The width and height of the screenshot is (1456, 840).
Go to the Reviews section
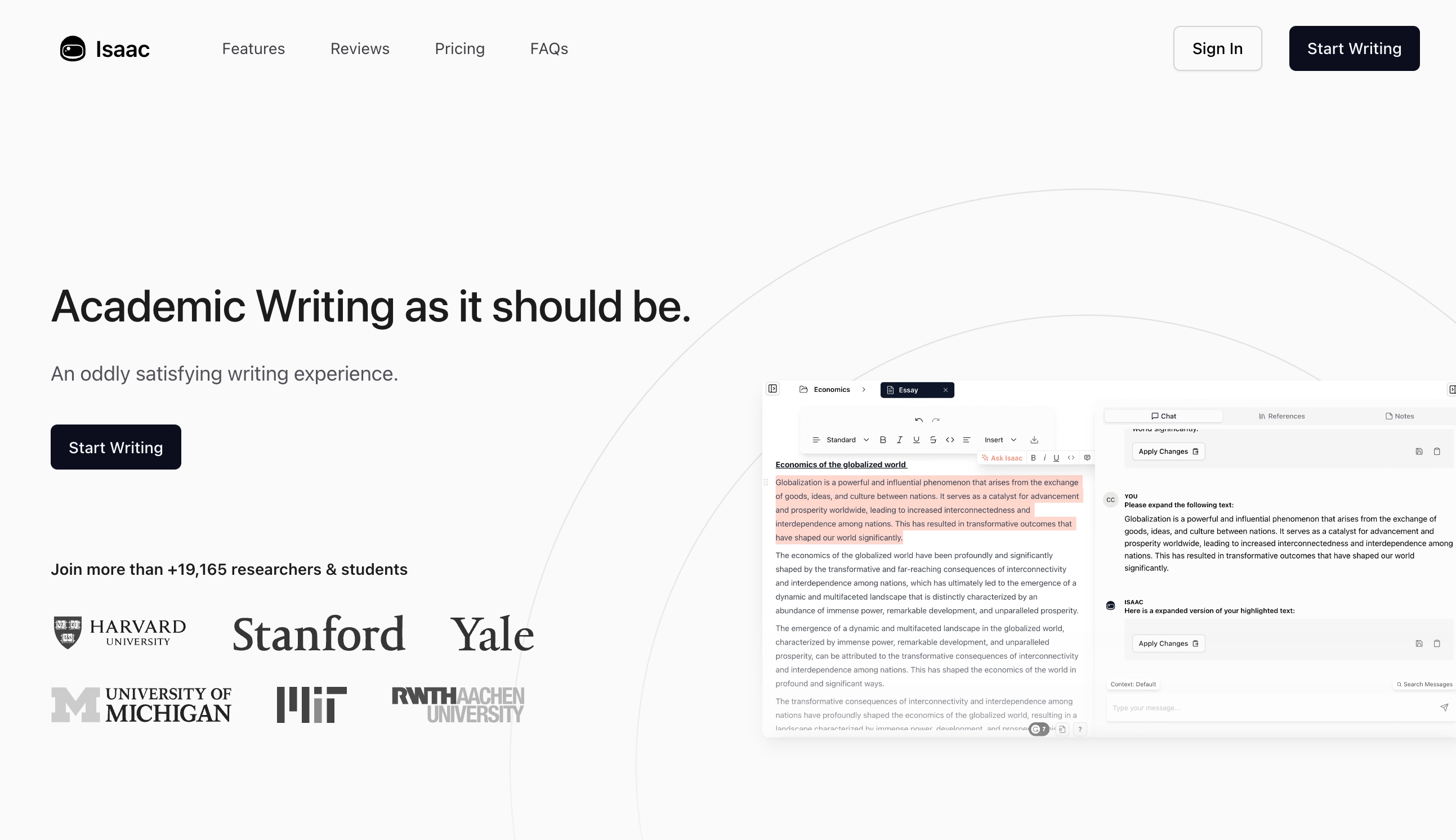(359, 48)
